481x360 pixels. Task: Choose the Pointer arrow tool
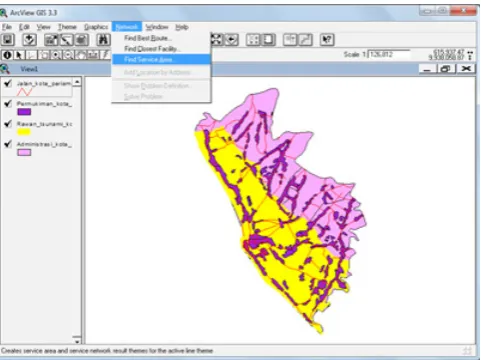19,55
